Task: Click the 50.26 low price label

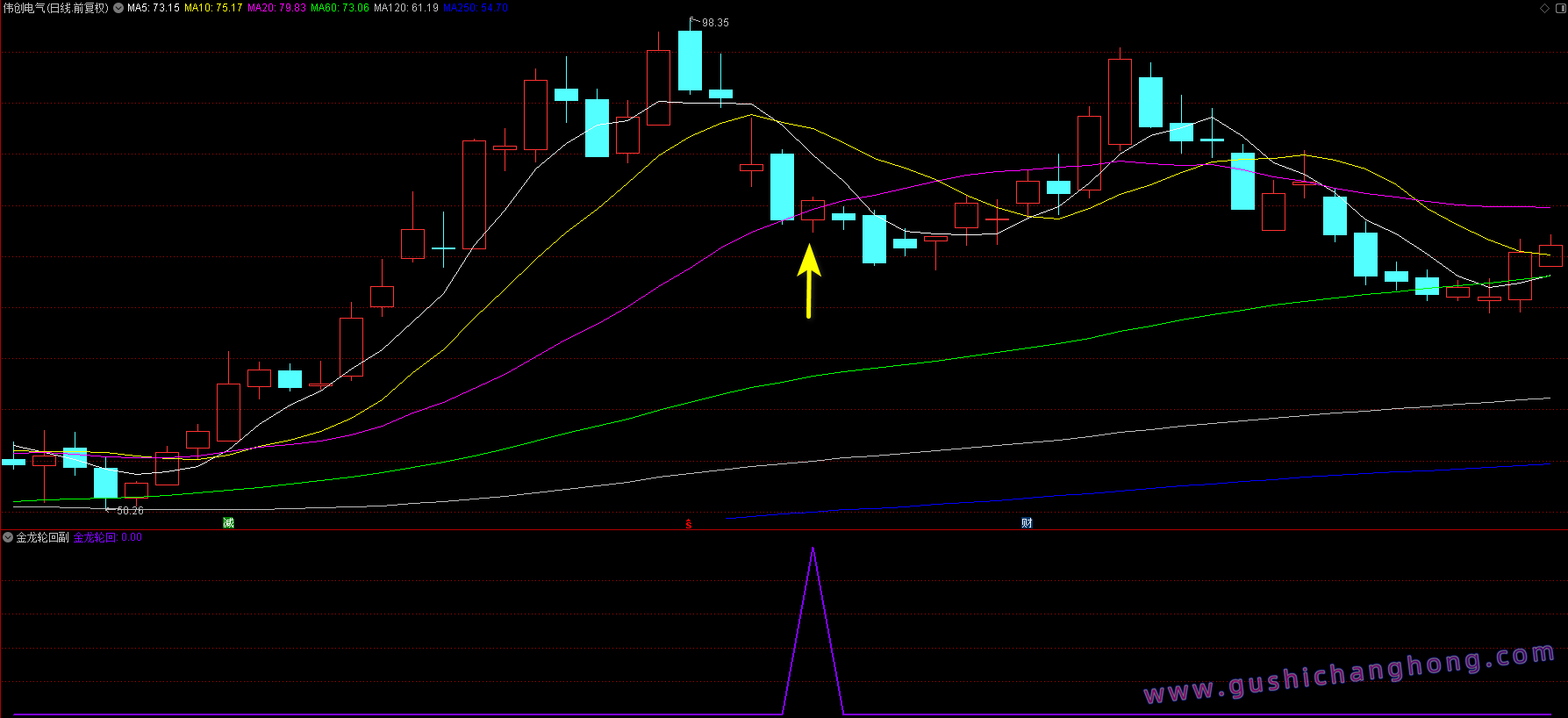Action: pyautogui.click(x=130, y=510)
